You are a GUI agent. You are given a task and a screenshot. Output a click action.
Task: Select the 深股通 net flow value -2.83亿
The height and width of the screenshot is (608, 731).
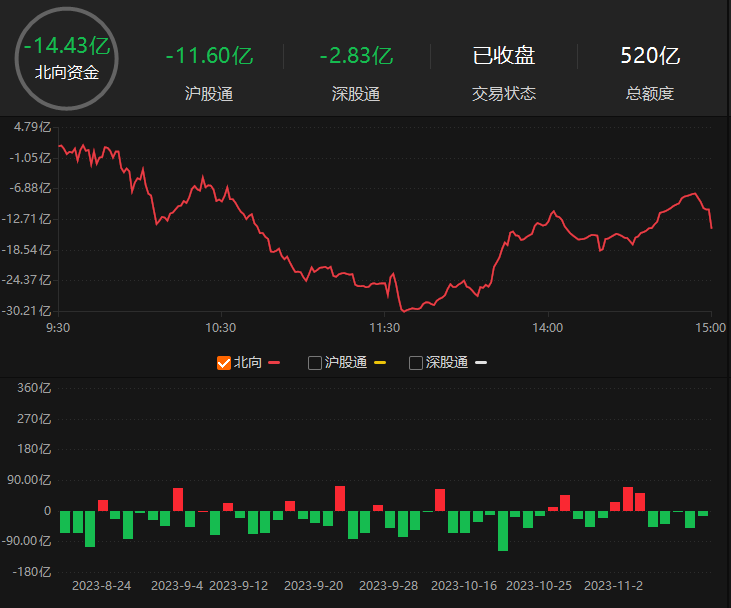pyautogui.click(x=356, y=56)
